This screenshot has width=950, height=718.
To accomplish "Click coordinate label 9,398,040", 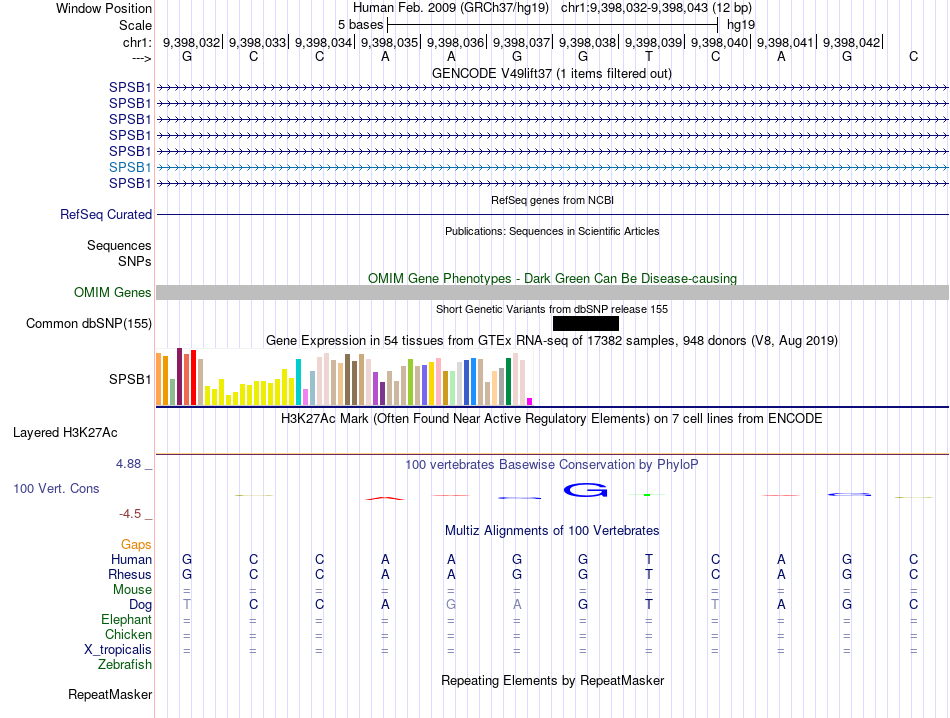I will click(x=720, y=42).
